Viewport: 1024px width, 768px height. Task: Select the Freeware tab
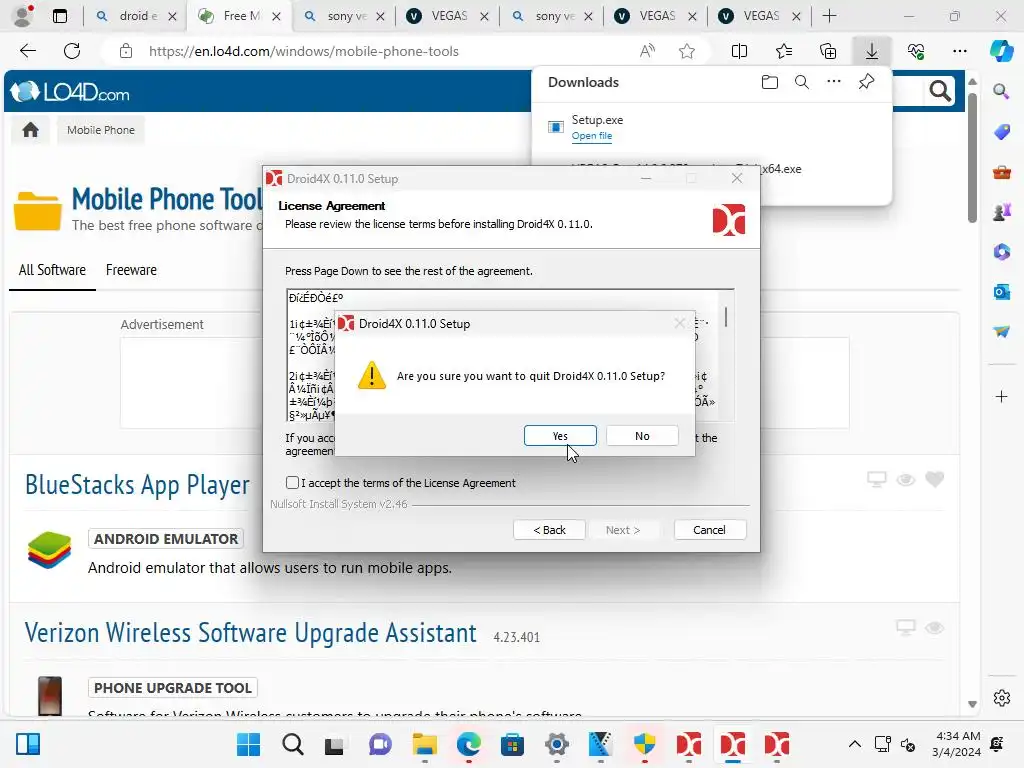click(131, 270)
